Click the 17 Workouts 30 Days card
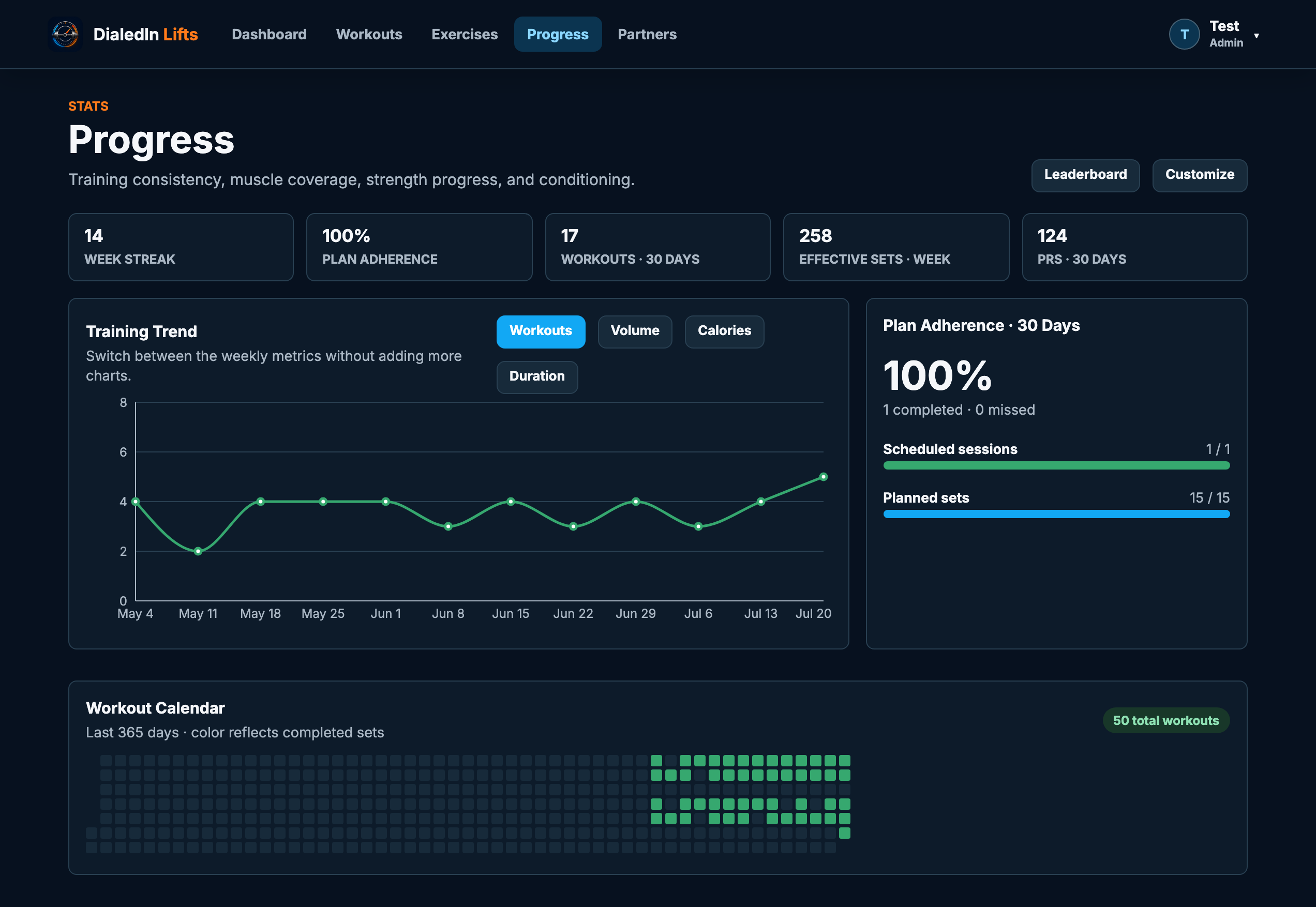The image size is (1316, 907). 657,247
